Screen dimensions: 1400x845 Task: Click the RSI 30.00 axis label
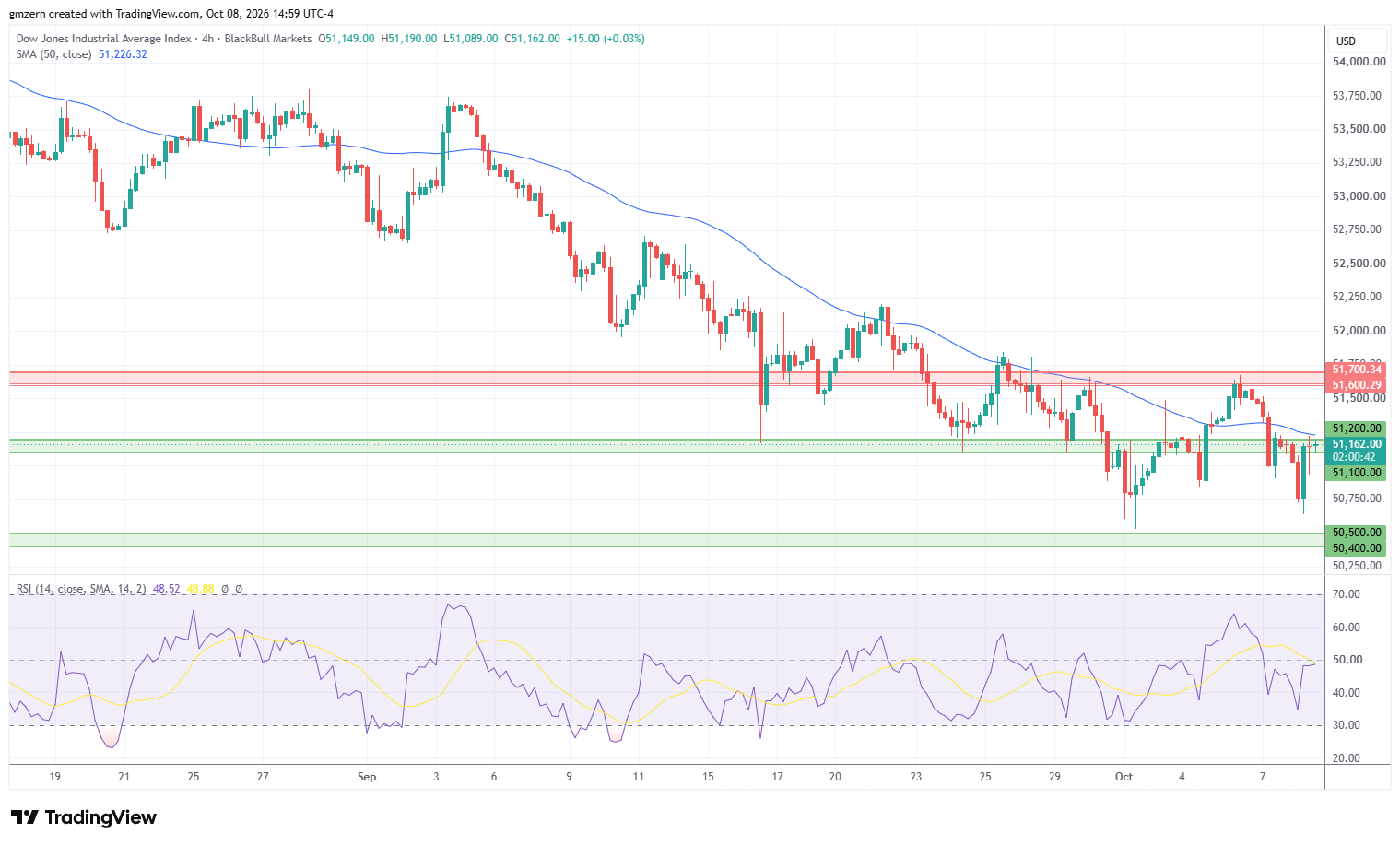coord(1347,725)
